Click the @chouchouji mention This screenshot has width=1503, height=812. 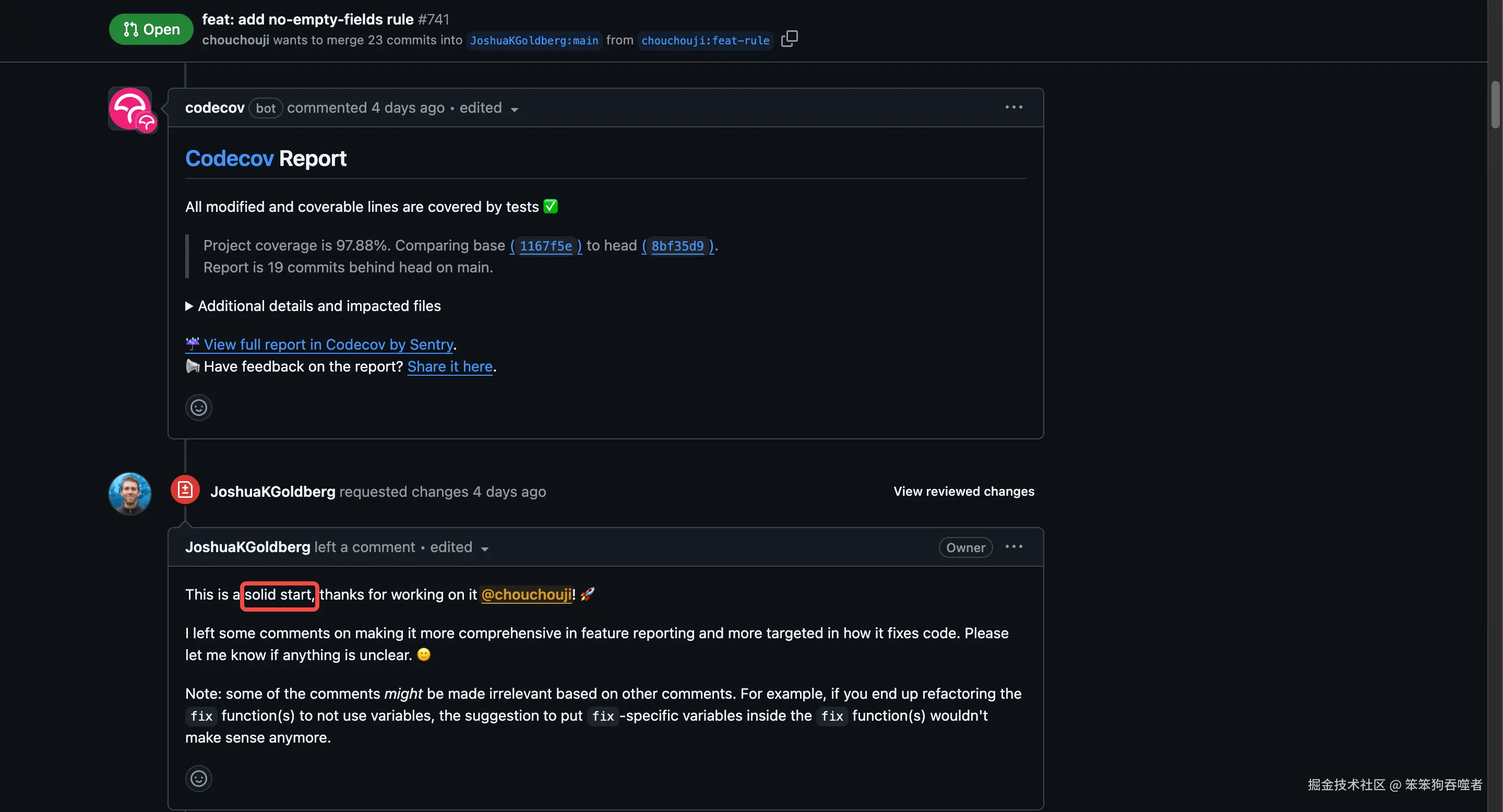coord(526,594)
